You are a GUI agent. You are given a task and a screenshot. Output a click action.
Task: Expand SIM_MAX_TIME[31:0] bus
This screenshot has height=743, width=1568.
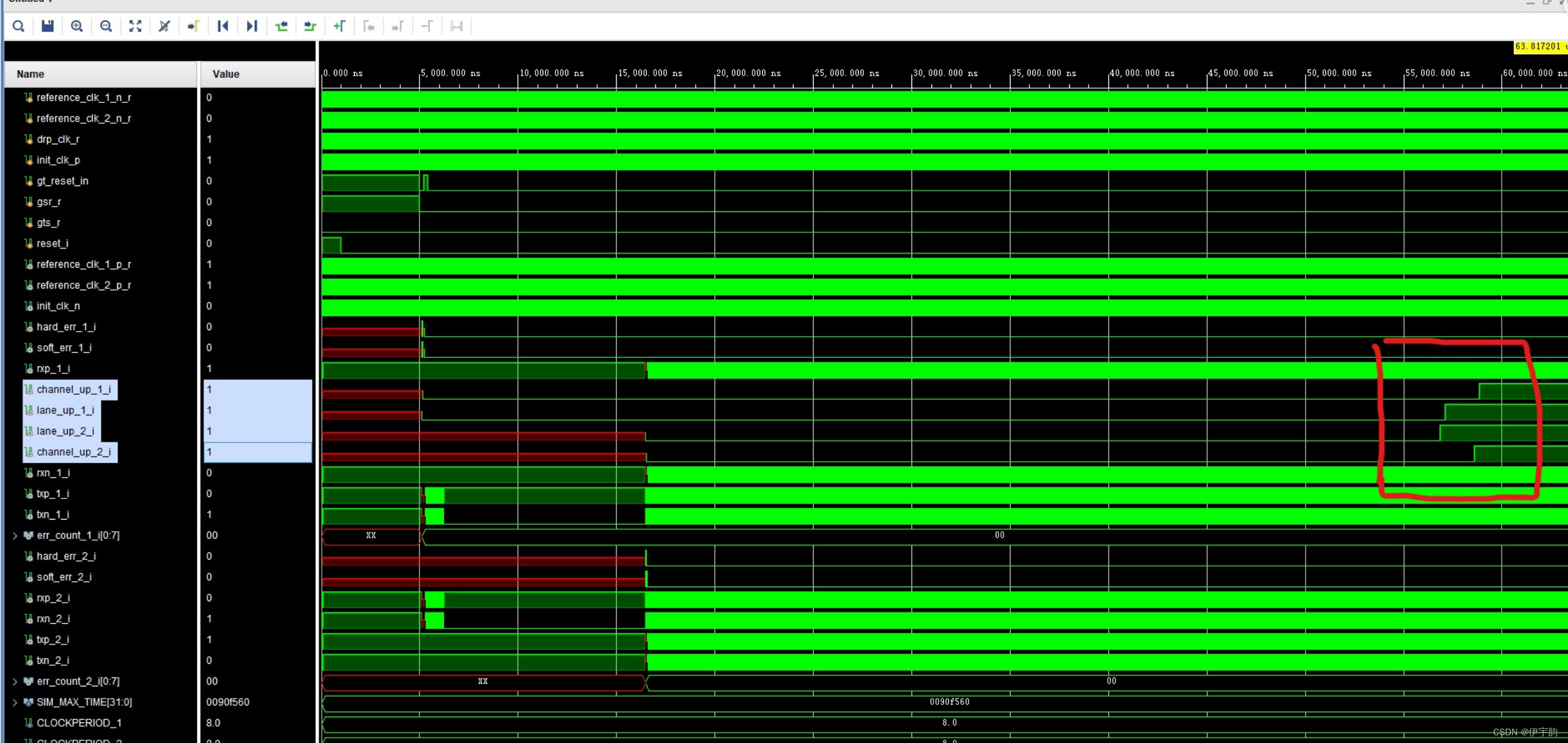(15, 702)
